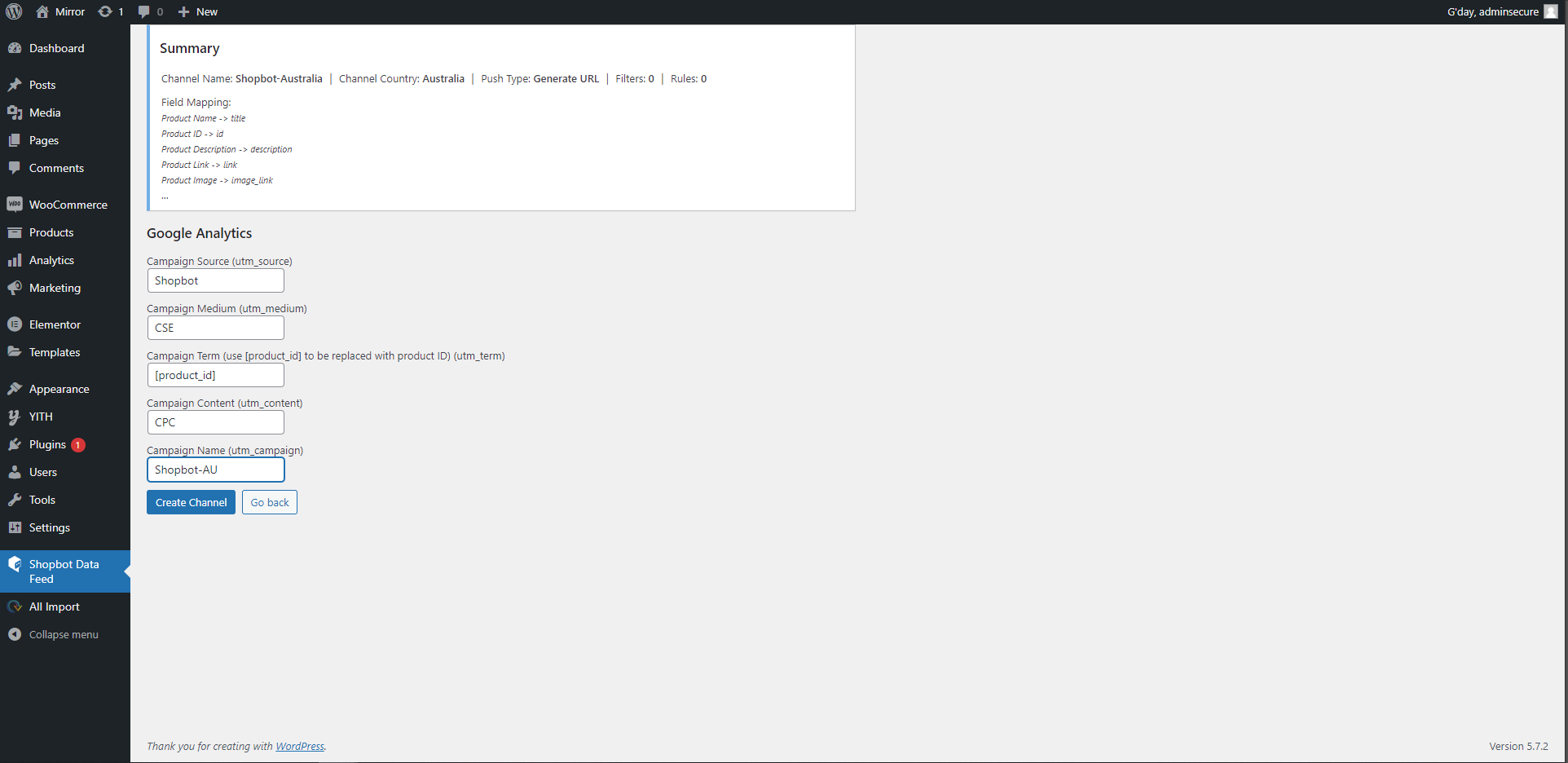
Task: Click the updates refresh icon
Action: [105, 11]
